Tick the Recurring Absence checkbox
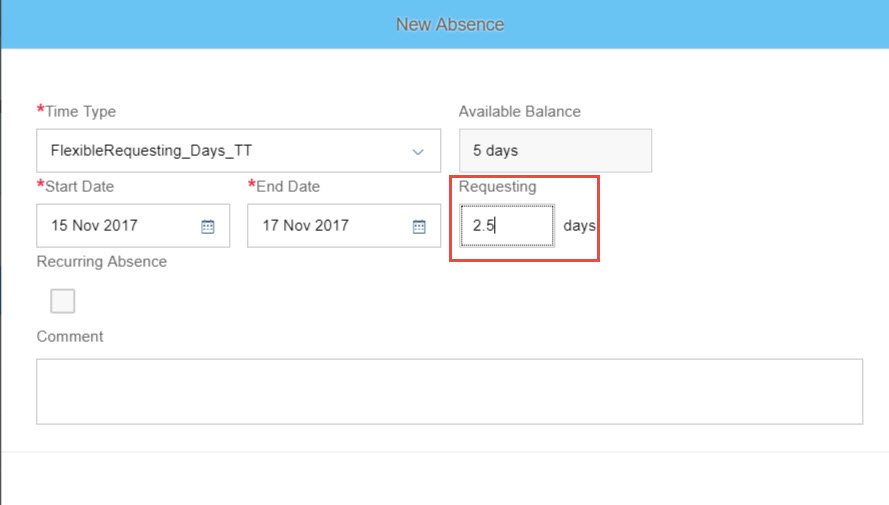Screen dimensions: 889x505 [62, 301]
